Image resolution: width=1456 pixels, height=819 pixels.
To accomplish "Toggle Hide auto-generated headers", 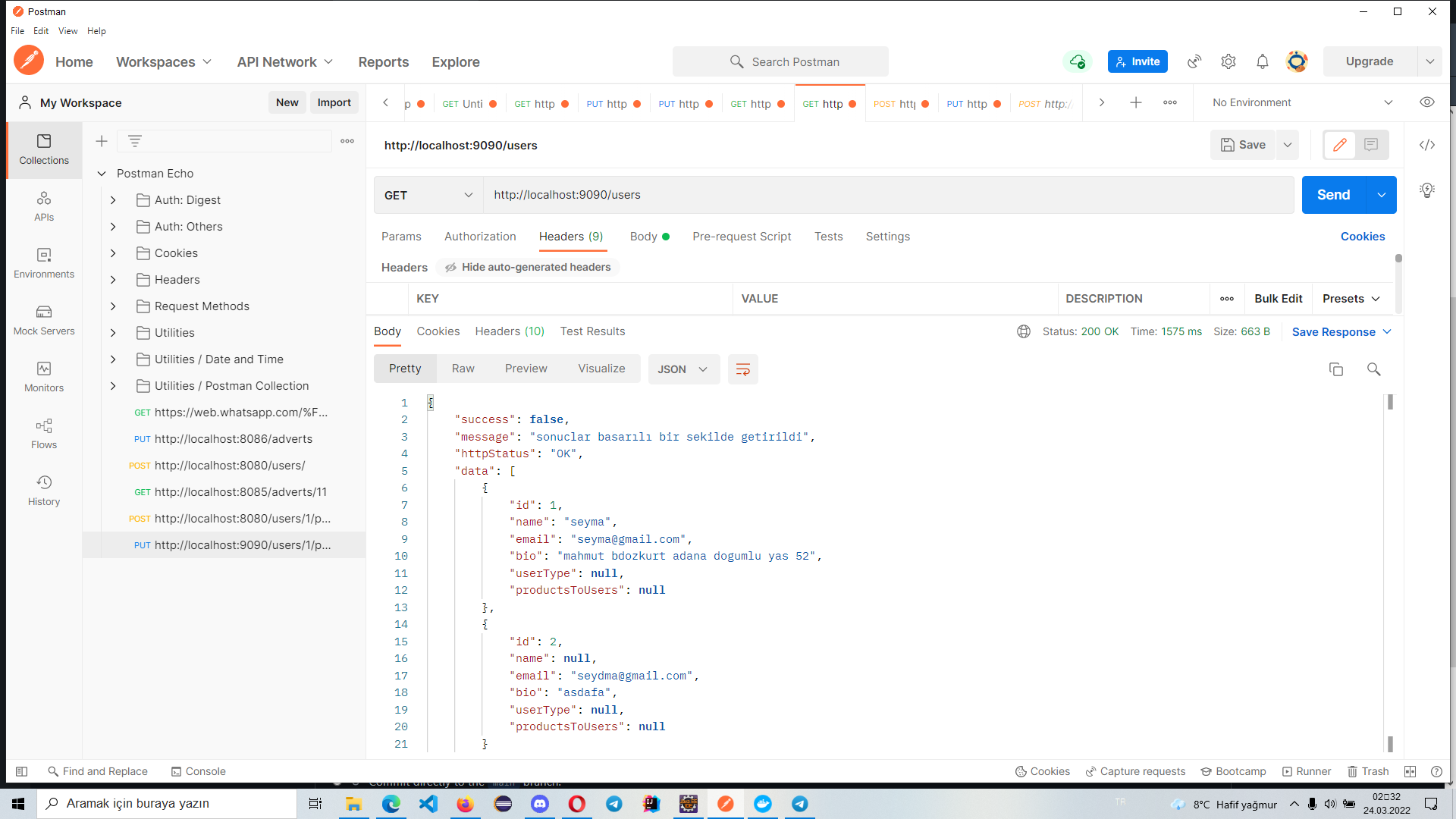I will pyautogui.click(x=527, y=267).
